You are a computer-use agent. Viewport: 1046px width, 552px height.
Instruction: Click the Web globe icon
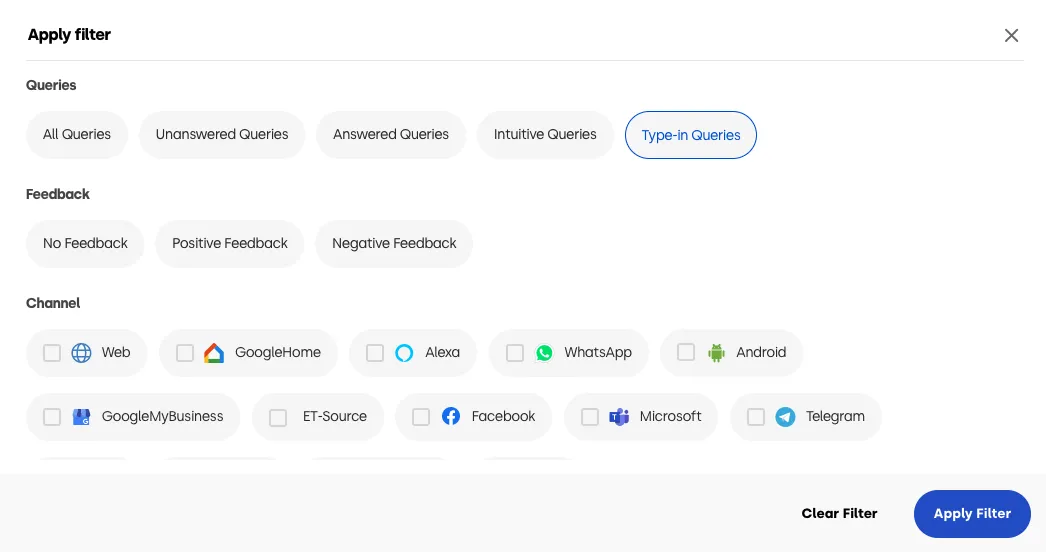point(81,352)
